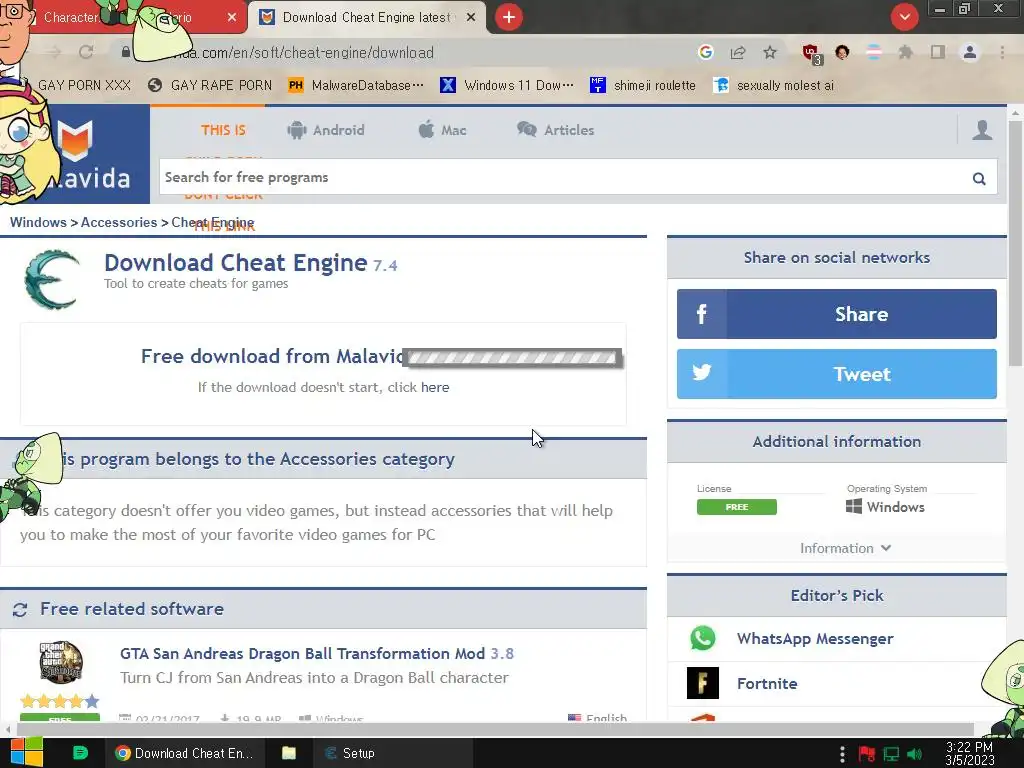The image size is (1024, 768).
Task: Click the Accessories breadcrumb link
Action: (x=119, y=222)
